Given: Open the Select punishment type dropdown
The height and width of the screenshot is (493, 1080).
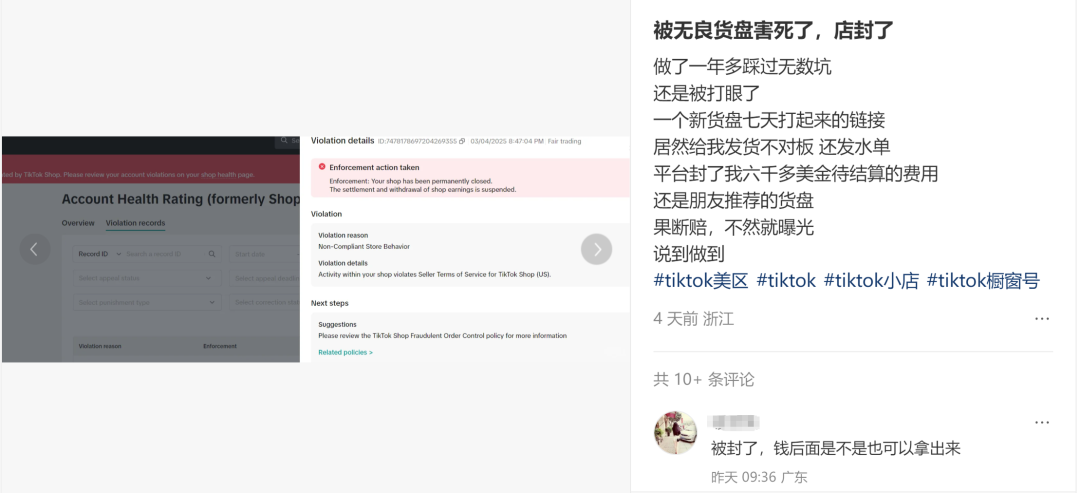Looking at the screenshot, I should 147,302.
